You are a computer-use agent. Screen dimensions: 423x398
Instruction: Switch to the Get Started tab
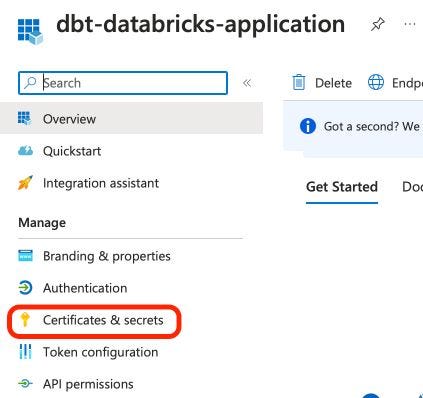coord(342,187)
